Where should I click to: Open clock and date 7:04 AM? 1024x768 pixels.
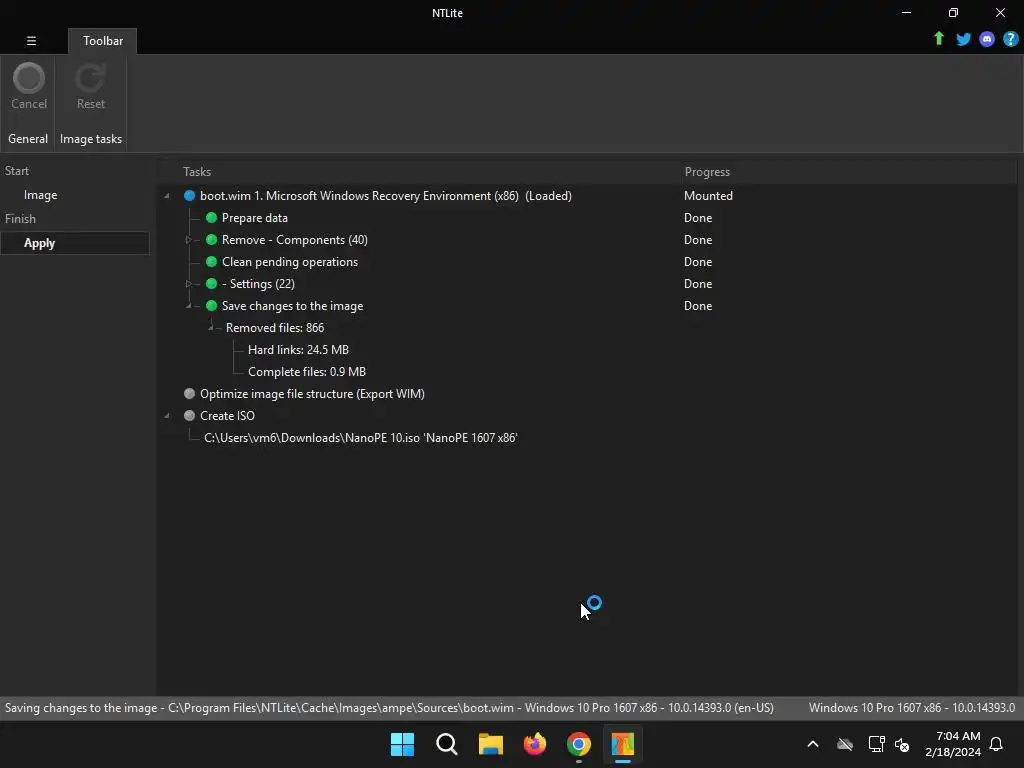tap(953, 744)
